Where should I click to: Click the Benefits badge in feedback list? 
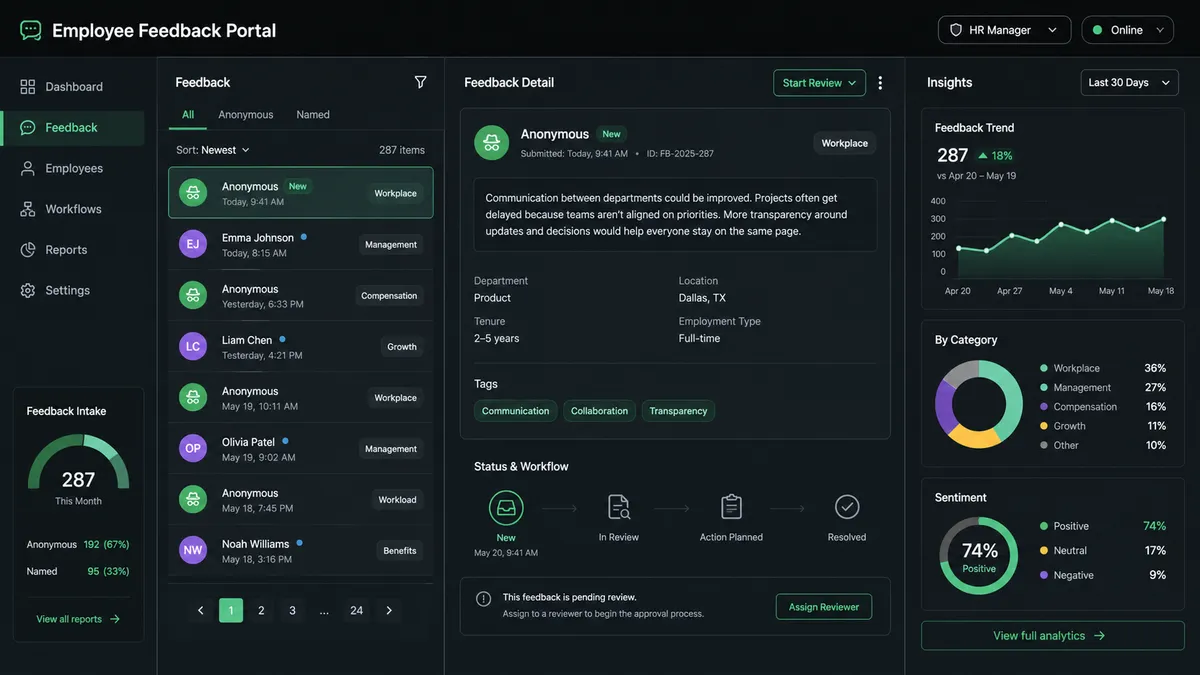coord(400,551)
